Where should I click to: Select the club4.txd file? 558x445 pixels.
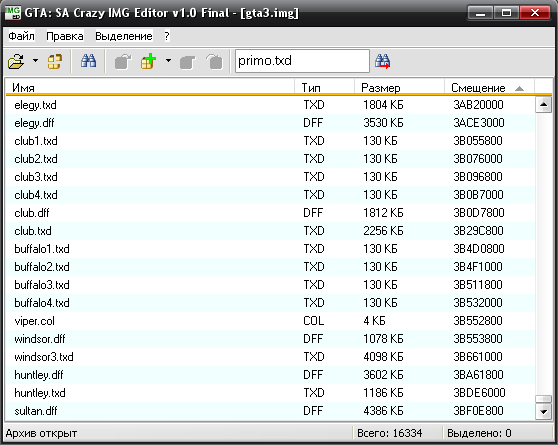click(x=270, y=195)
